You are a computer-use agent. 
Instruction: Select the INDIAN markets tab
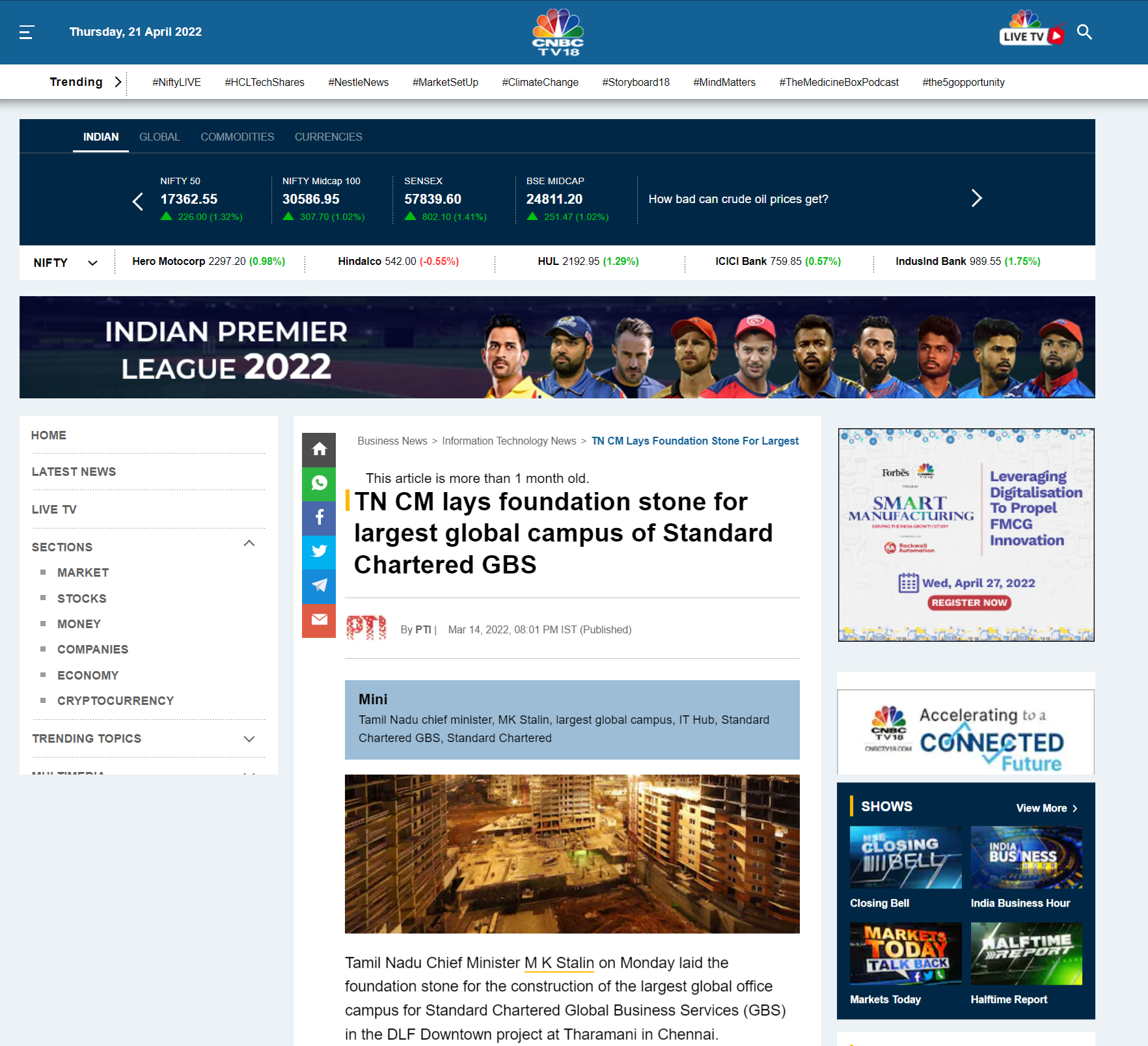101,137
